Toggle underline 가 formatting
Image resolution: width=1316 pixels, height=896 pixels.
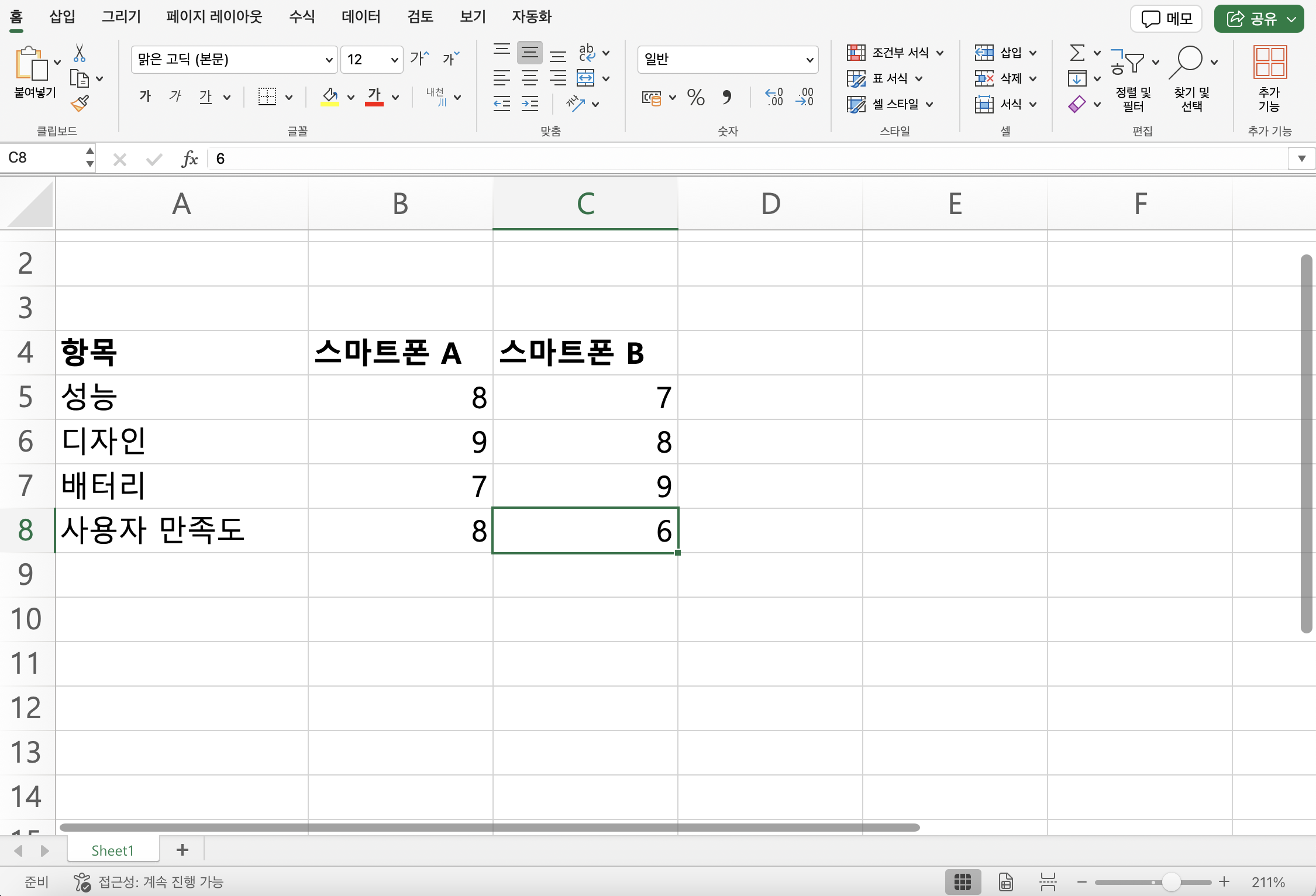coord(205,97)
